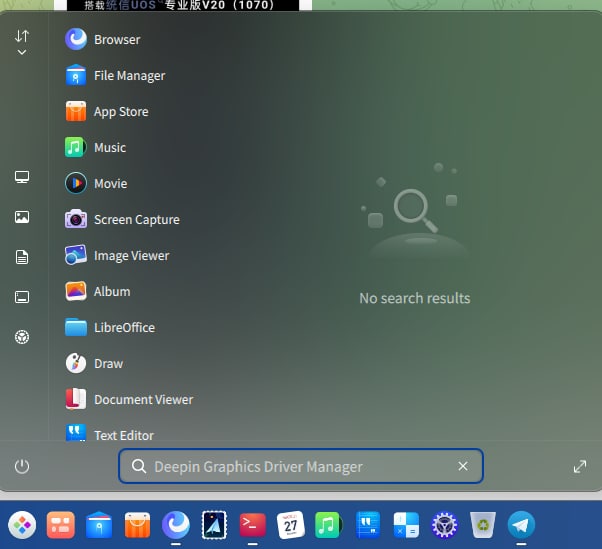Open the Movie player entry
The image size is (602, 549).
point(96,184)
